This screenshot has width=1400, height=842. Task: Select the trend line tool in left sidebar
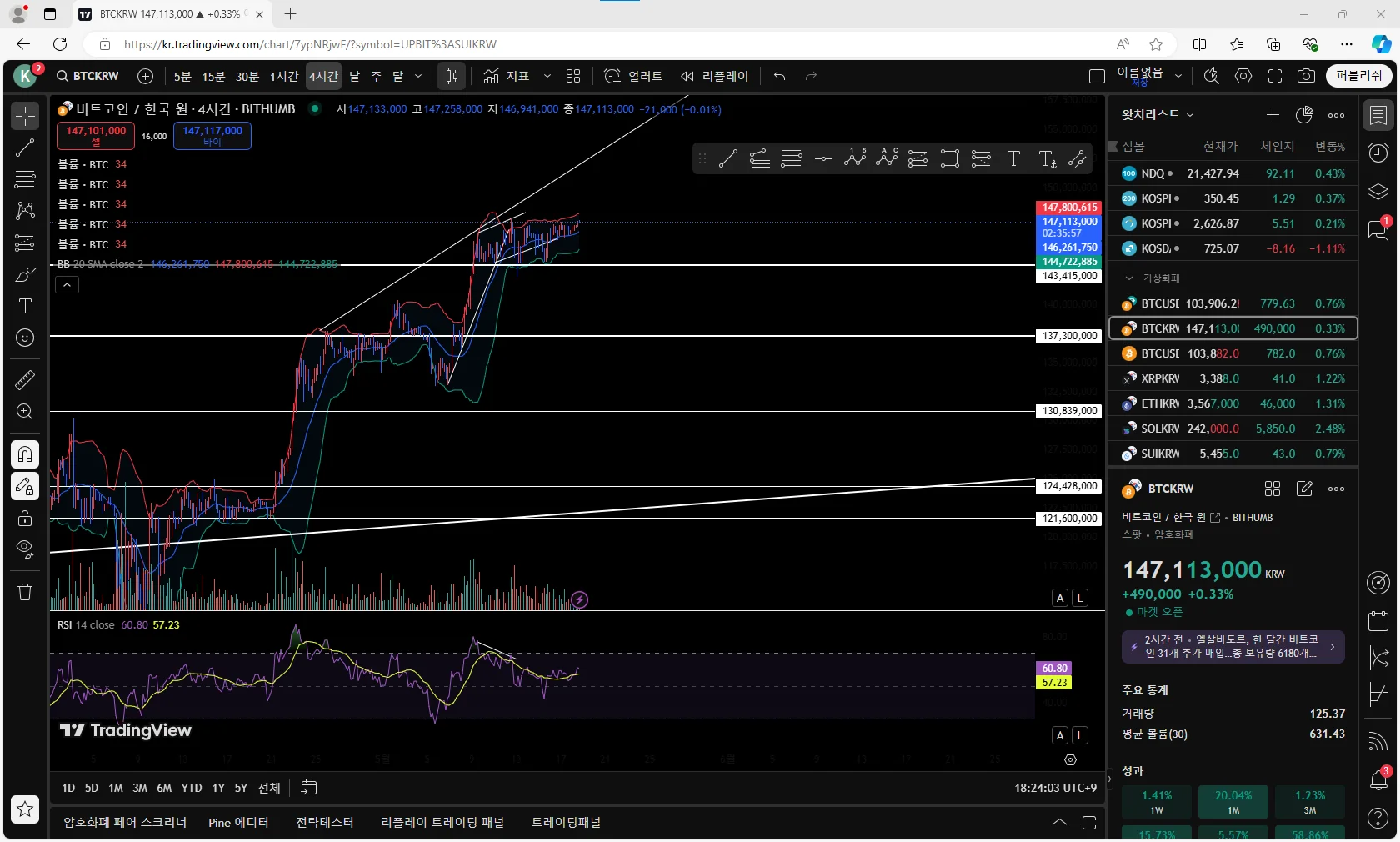pyautogui.click(x=25, y=148)
